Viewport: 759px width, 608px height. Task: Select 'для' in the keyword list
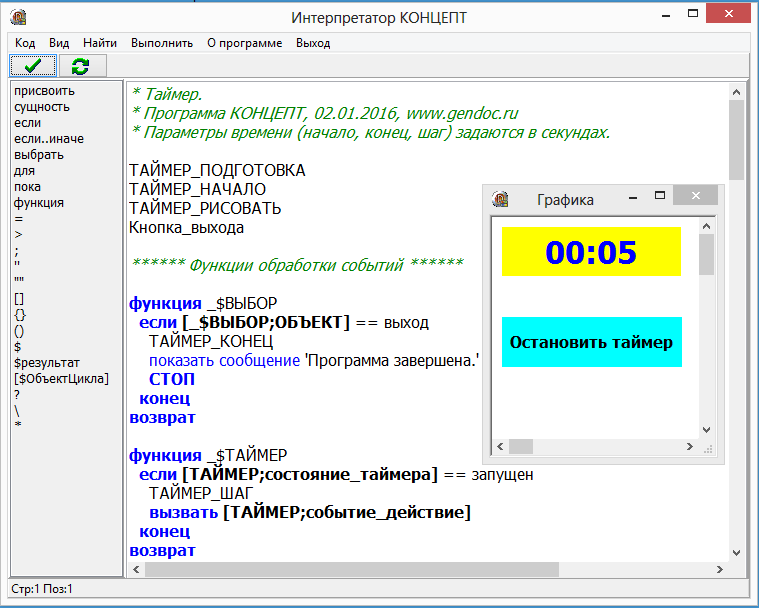coord(24,171)
